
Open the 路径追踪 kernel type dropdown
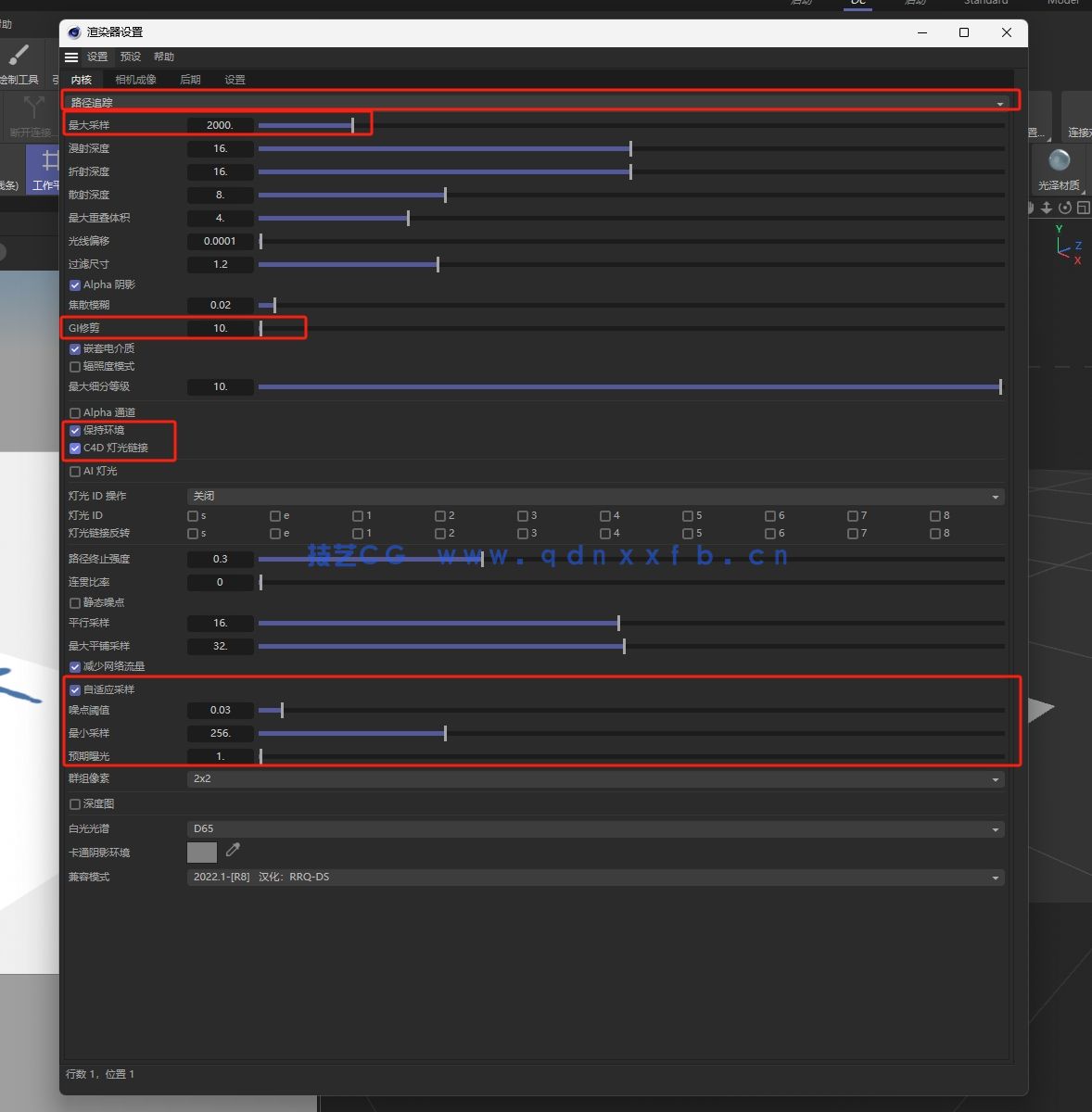click(x=540, y=103)
